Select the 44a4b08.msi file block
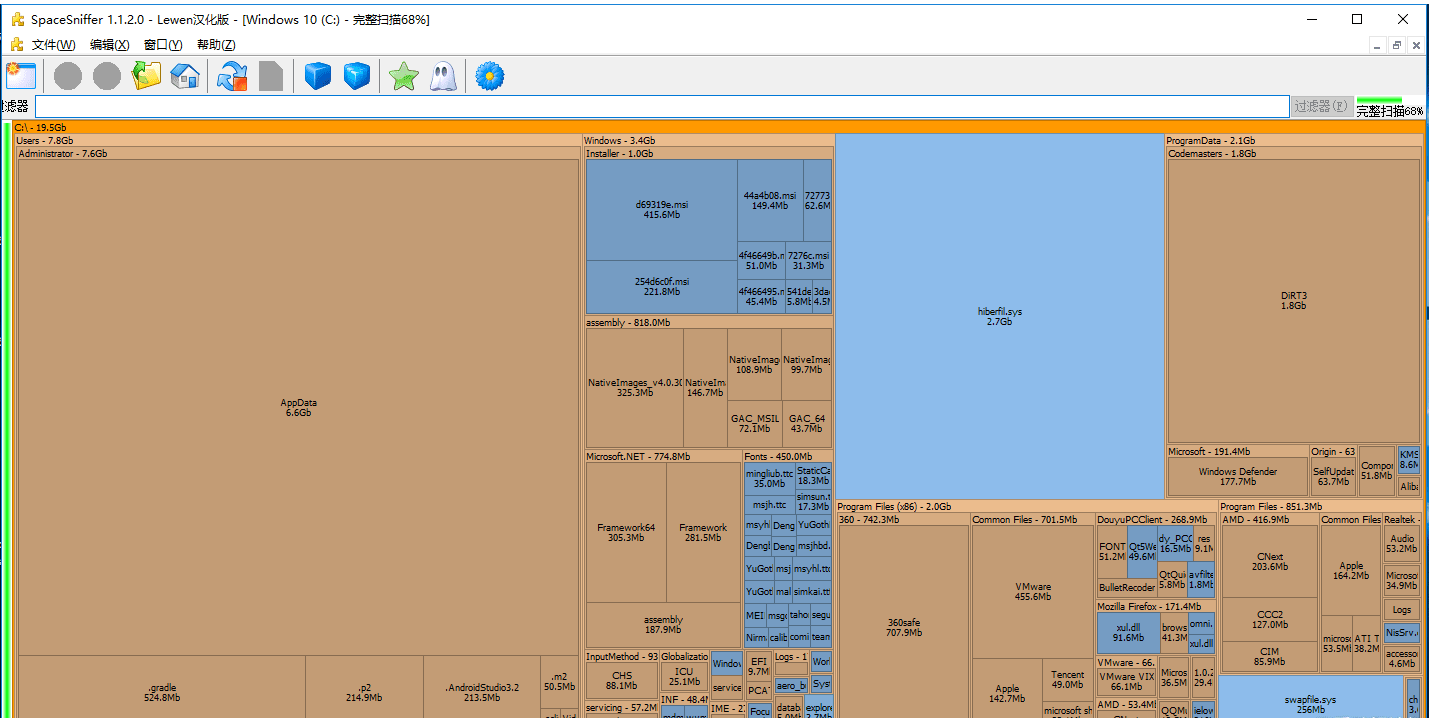 (770, 200)
